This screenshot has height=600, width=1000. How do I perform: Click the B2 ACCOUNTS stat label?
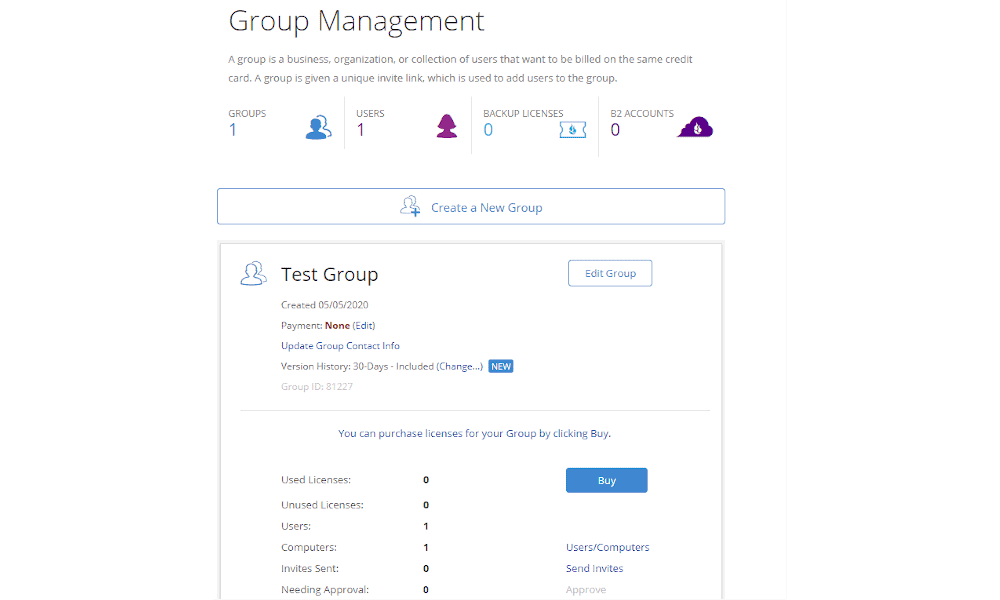(642, 113)
